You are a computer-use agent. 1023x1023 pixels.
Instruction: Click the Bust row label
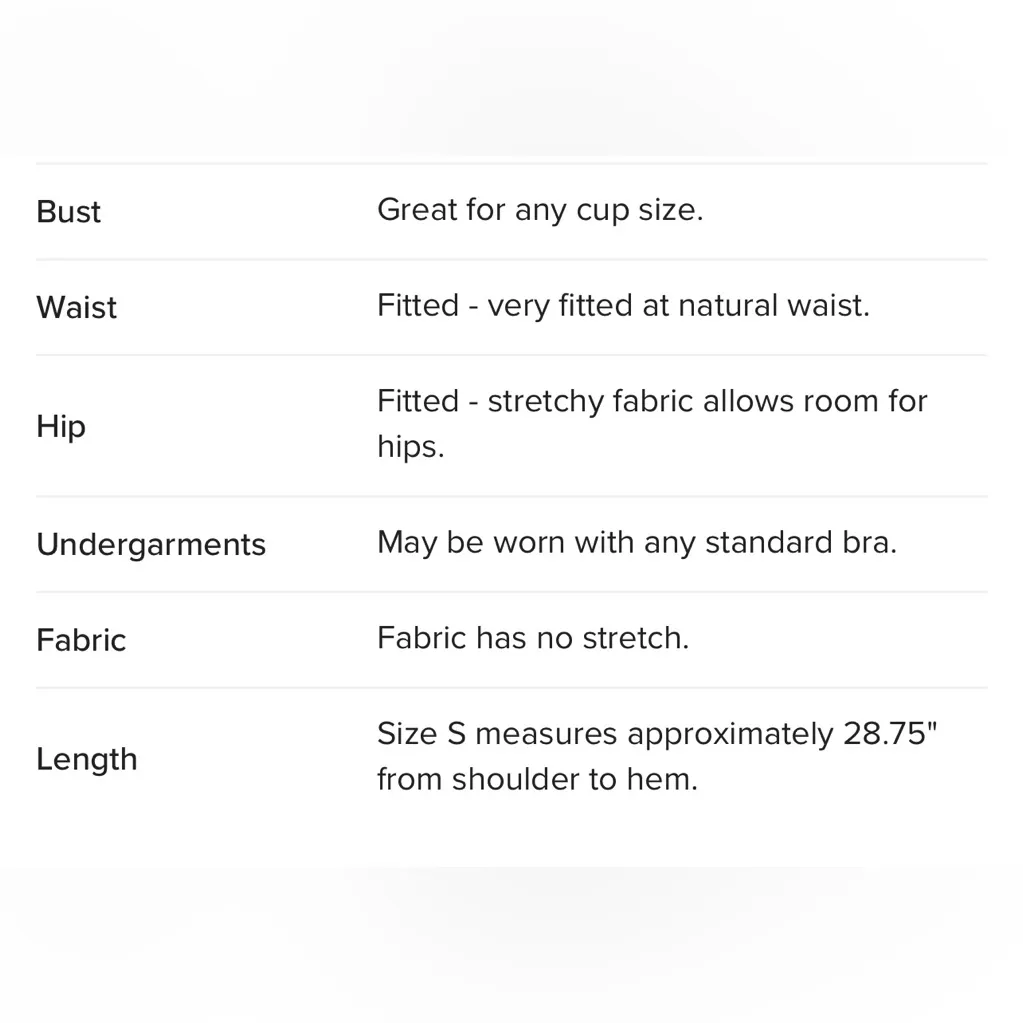point(68,212)
